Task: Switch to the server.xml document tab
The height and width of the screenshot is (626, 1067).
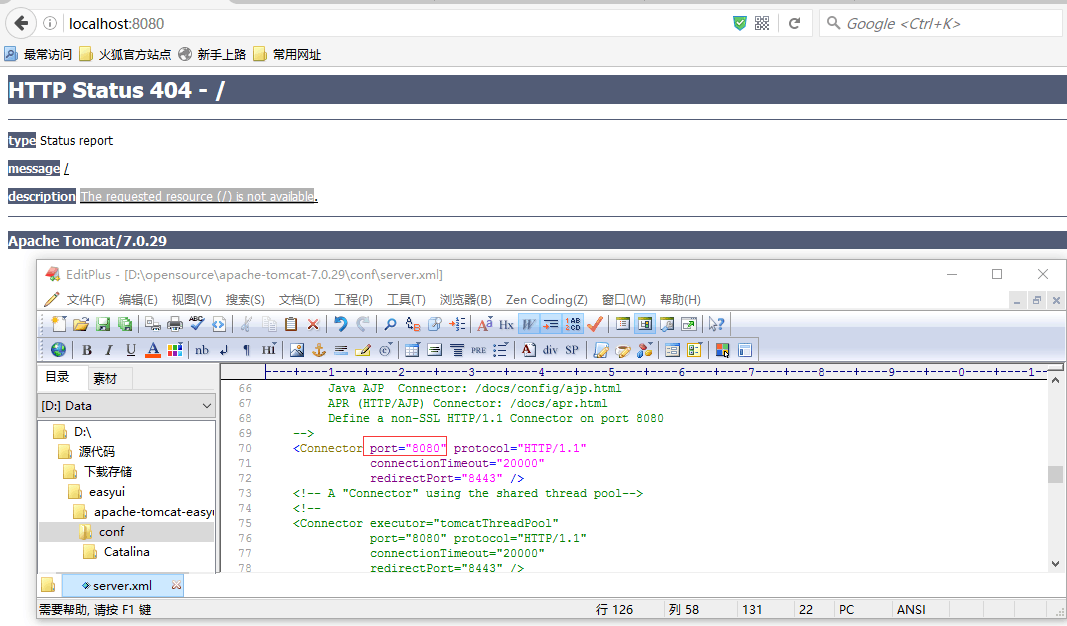Action: coord(122,585)
